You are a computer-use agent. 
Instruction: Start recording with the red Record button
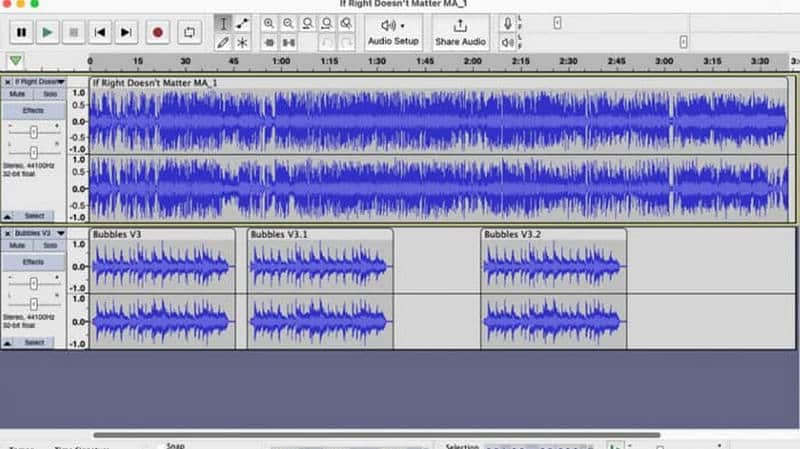pos(158,33)
